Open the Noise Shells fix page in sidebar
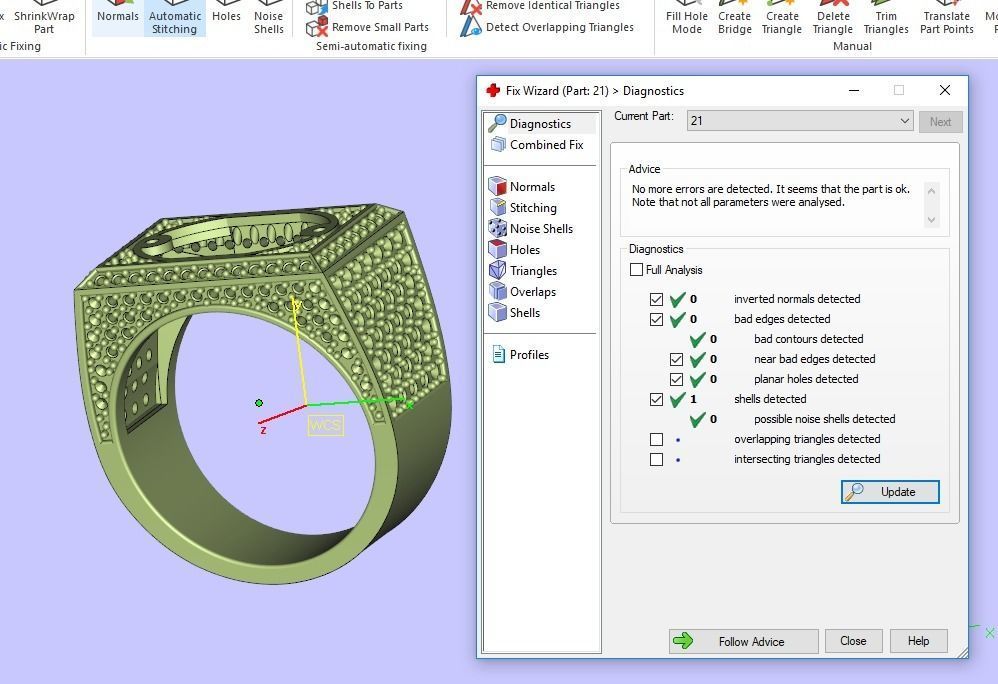The image size is (998, 684). coord(531,228)
